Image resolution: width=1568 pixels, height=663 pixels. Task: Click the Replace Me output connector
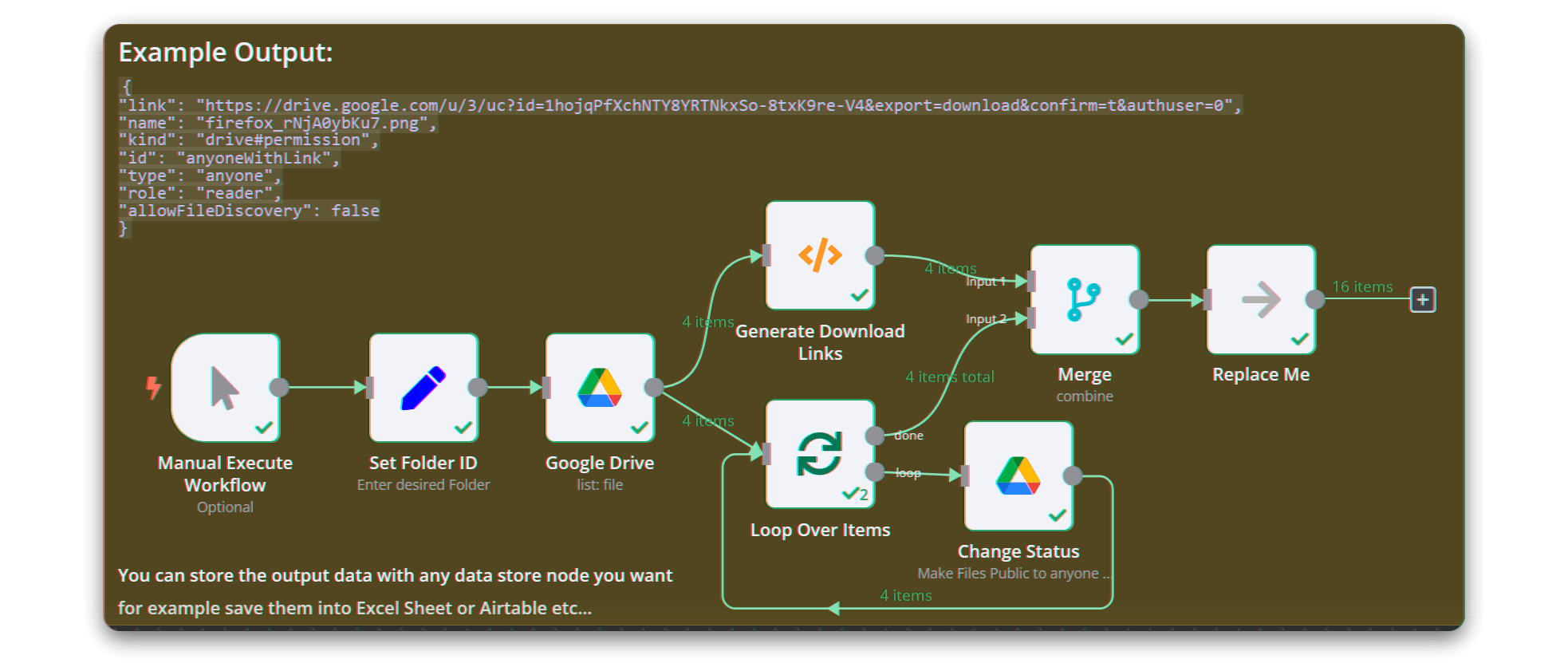1315,299
